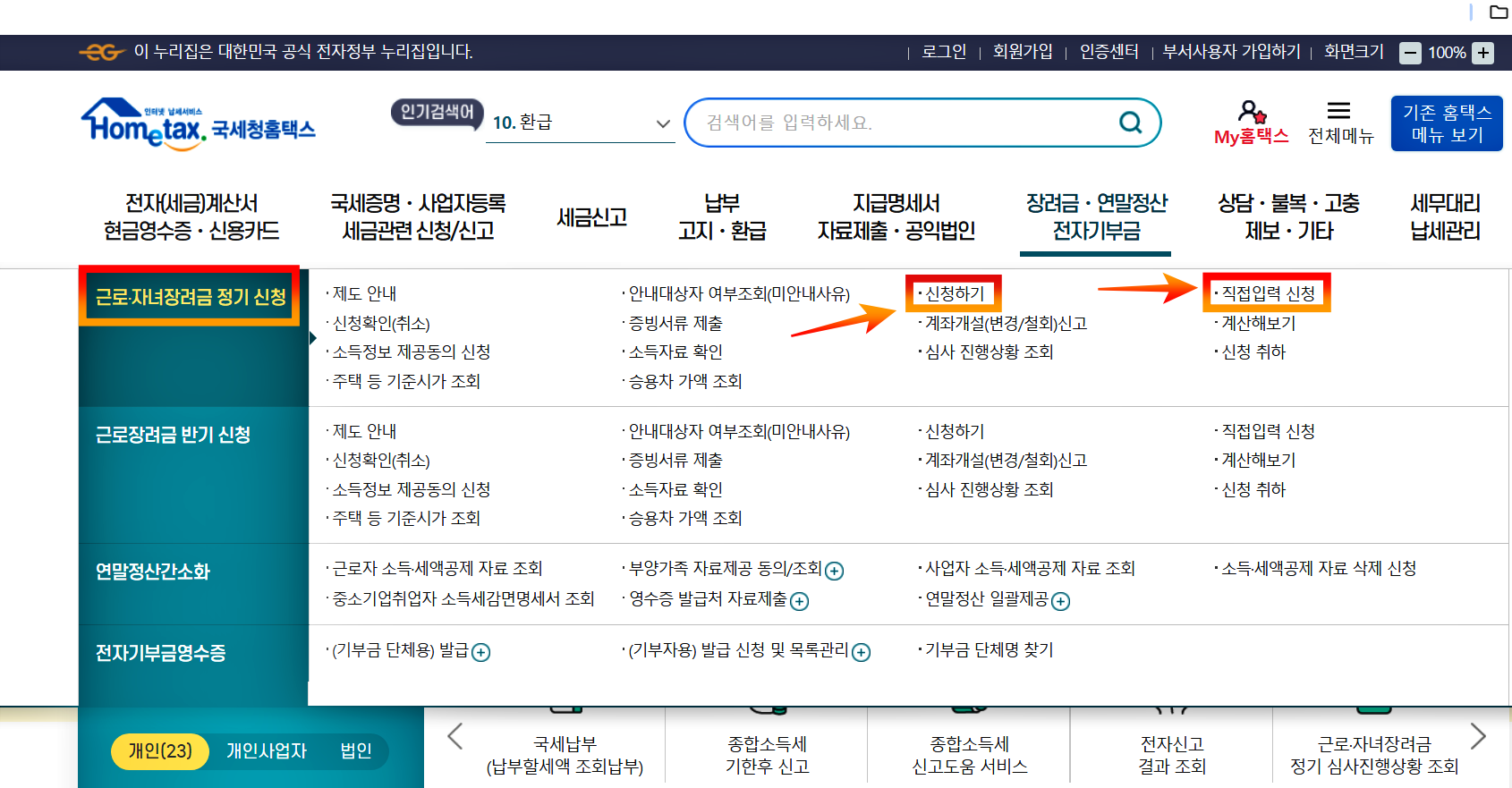The image size is (1512, 788).
Task: Click 기존 홈택스 메뉴 보기 button
Action: click(1447, 123)
